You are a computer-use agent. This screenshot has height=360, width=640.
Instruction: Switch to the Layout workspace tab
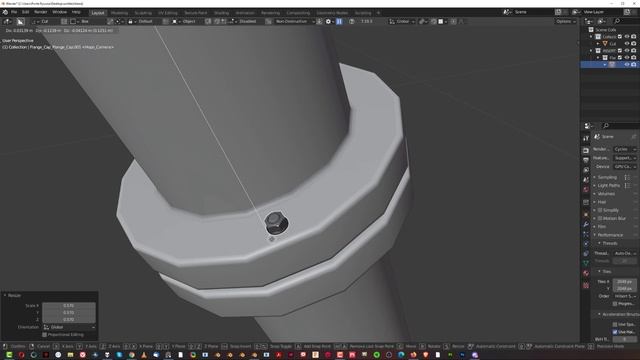click(x=98, y=13)
